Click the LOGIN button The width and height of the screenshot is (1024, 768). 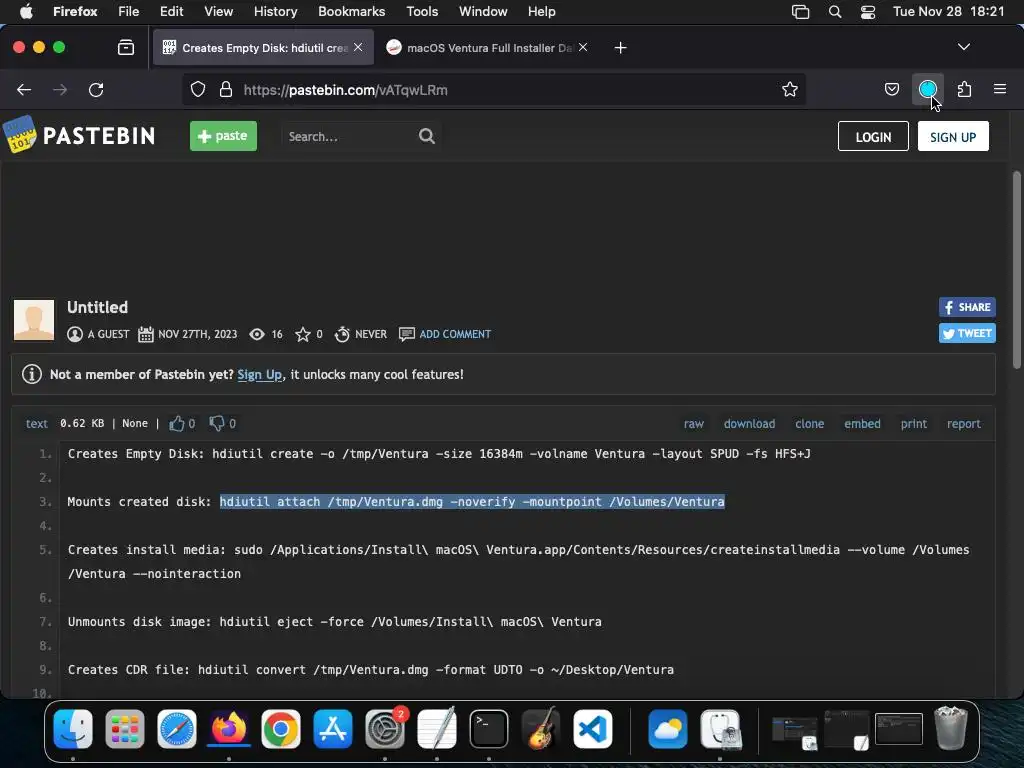873,136
